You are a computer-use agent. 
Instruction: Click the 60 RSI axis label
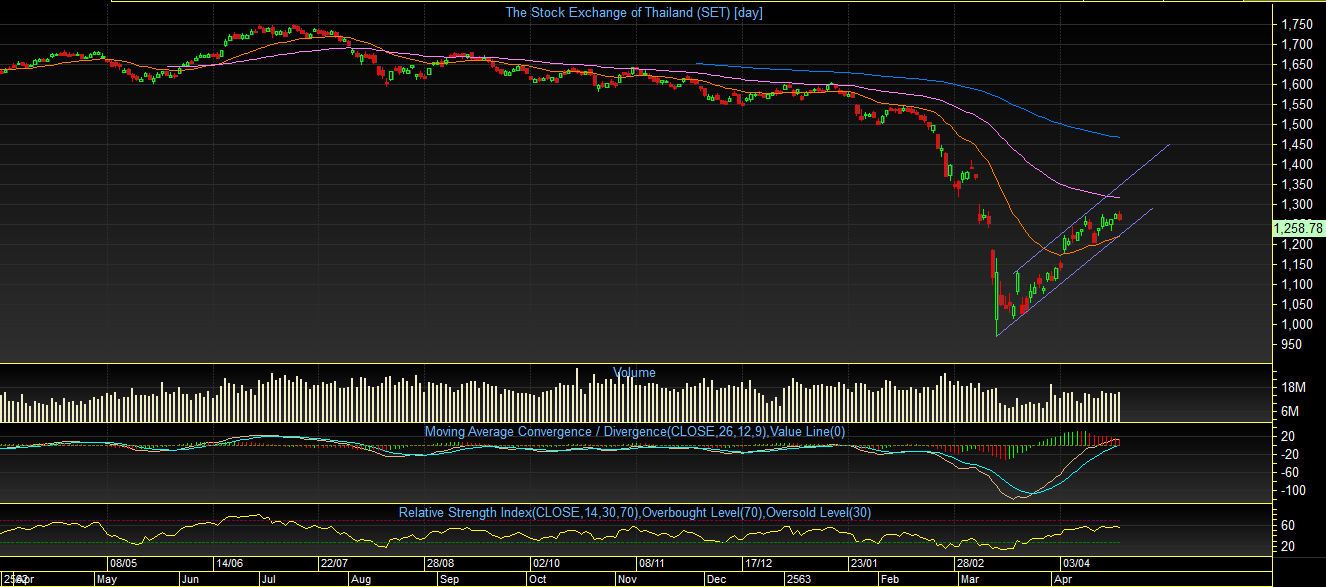(1288, 526)
